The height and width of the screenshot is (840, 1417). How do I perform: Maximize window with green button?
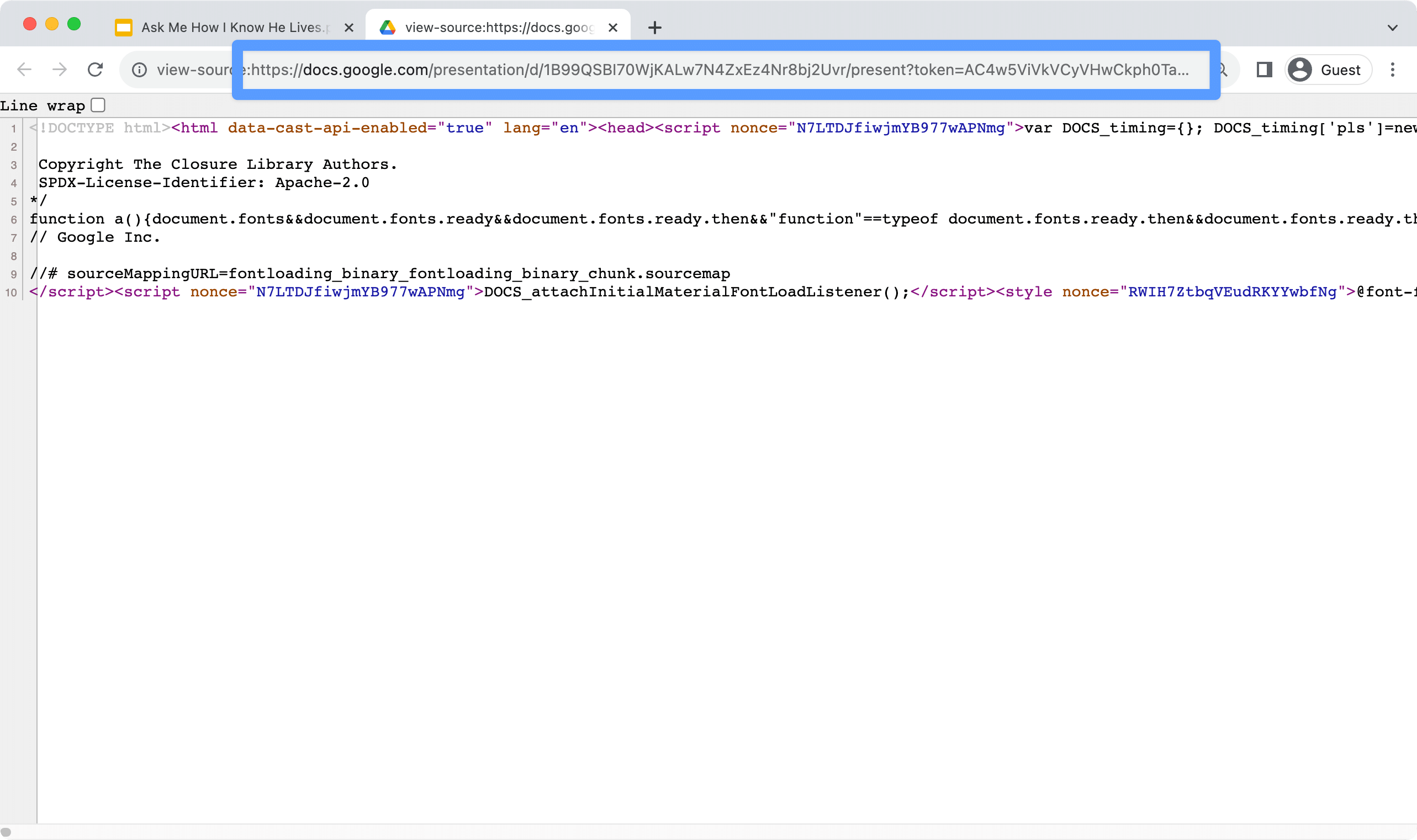click(73, 24)
